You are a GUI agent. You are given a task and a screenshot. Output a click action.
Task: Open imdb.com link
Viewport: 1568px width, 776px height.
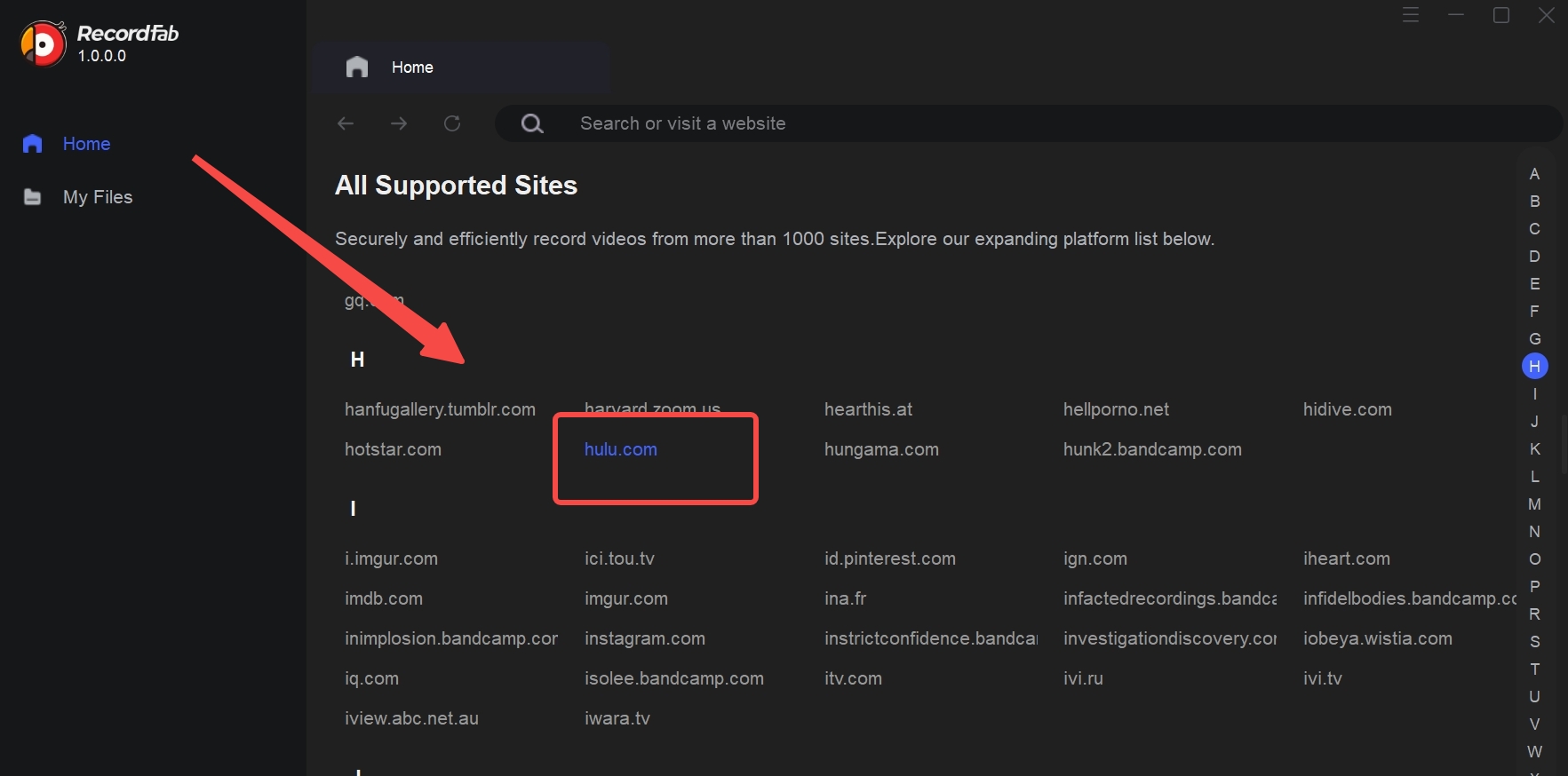384,598
